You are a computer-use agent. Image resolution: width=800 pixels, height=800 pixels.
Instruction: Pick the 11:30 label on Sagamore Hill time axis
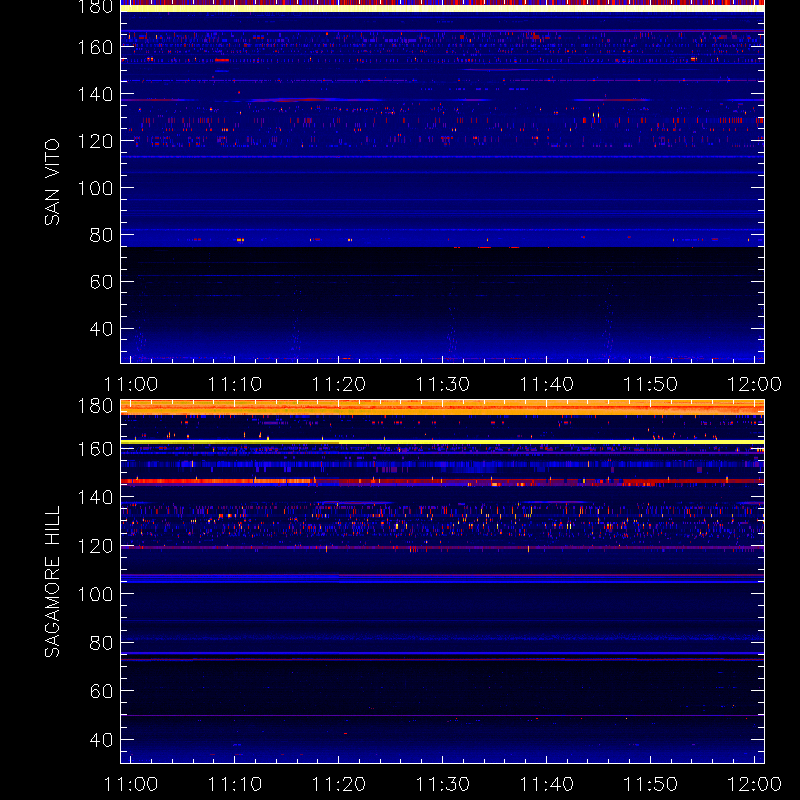tap(443, 784)
